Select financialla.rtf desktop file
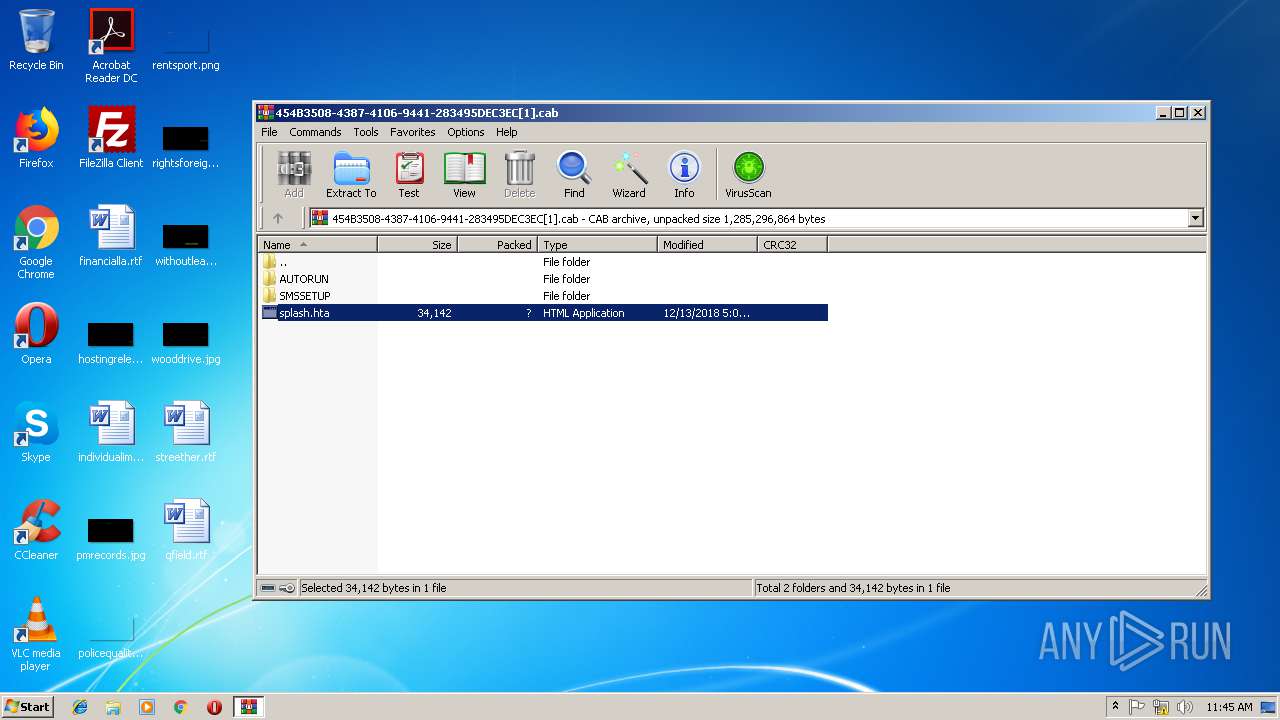 pyautogui.click(x=111, y=236)
